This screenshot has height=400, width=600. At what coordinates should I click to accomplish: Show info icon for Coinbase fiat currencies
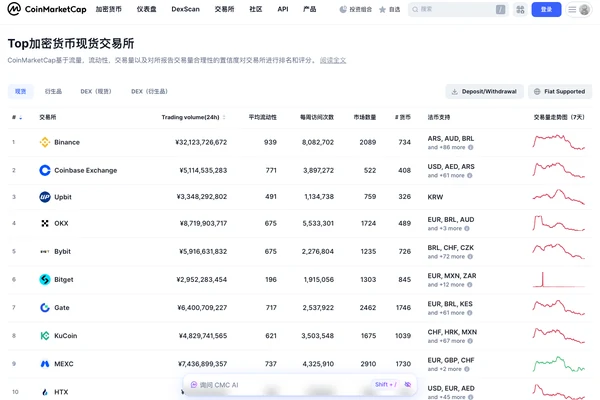(x=470, y=175)
